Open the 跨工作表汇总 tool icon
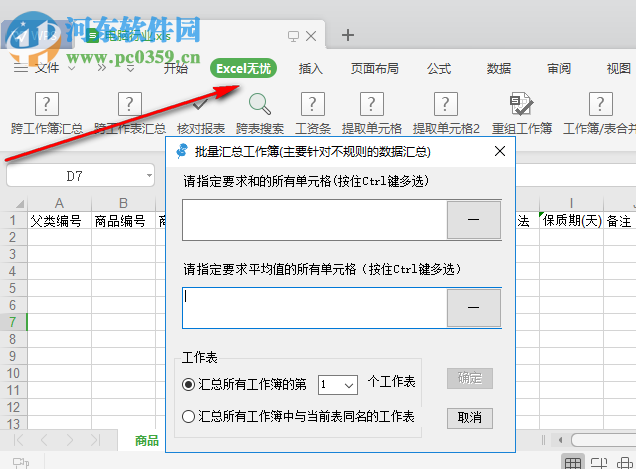636x469 pixels. click(x=129, y=104)
